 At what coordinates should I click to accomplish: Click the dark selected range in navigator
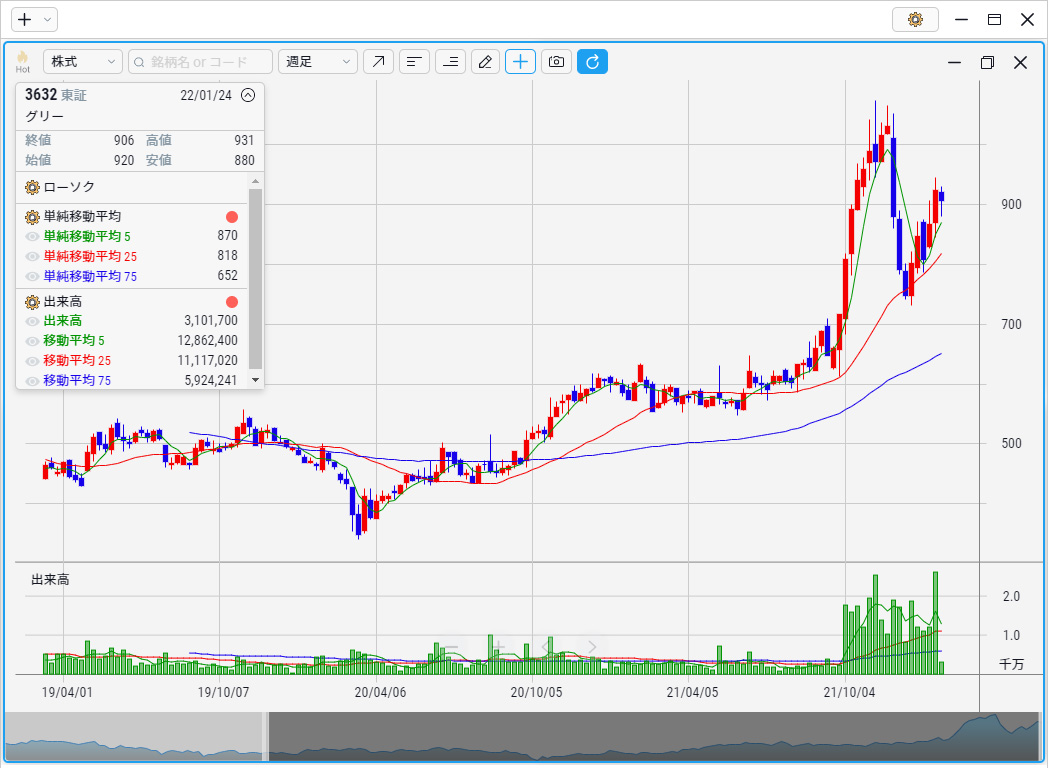654,736
